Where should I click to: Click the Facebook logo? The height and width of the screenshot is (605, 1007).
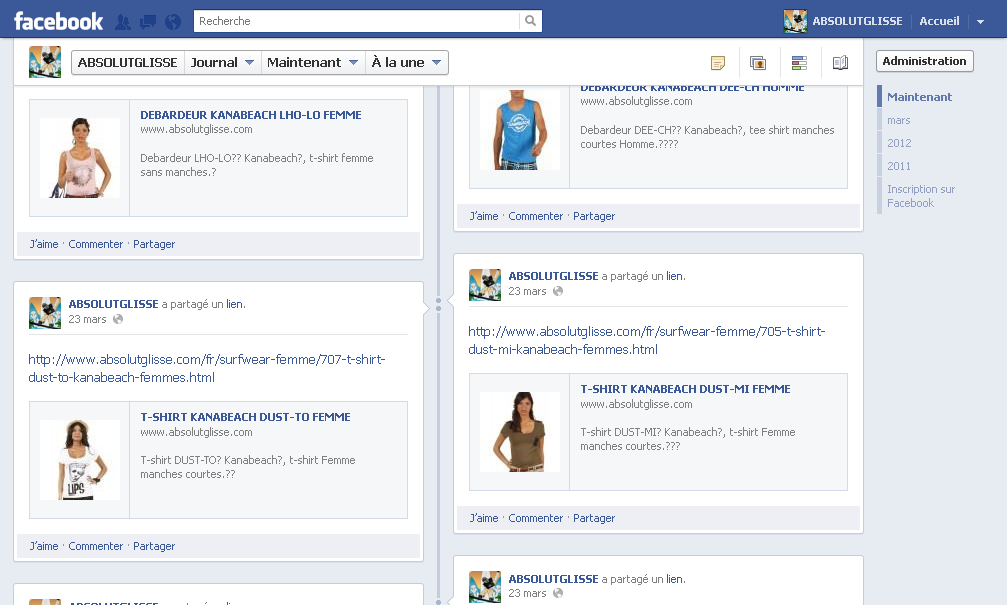[58, 21]
